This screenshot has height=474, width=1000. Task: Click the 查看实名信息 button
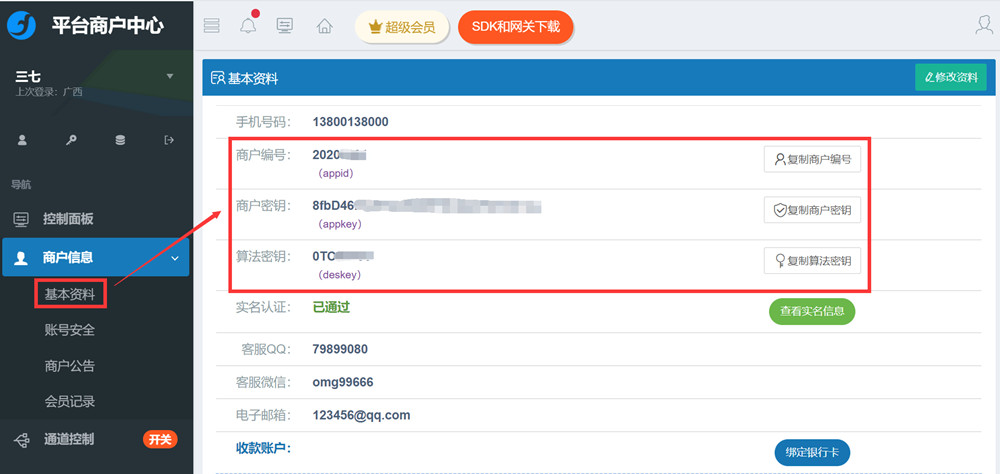(811, 311)
